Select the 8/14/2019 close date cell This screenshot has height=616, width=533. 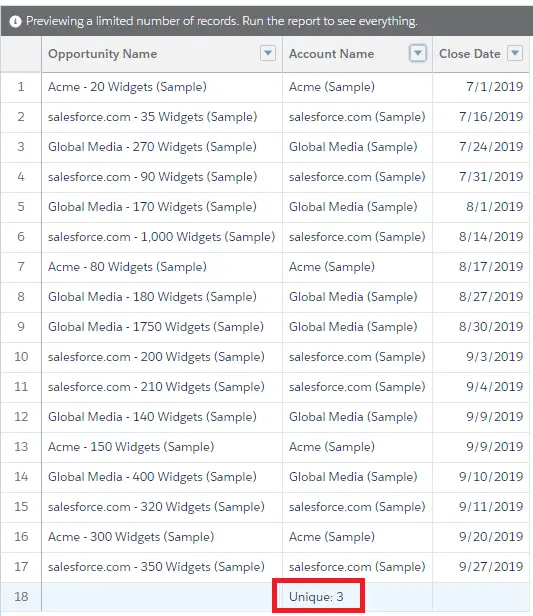[x=481, y=237]
